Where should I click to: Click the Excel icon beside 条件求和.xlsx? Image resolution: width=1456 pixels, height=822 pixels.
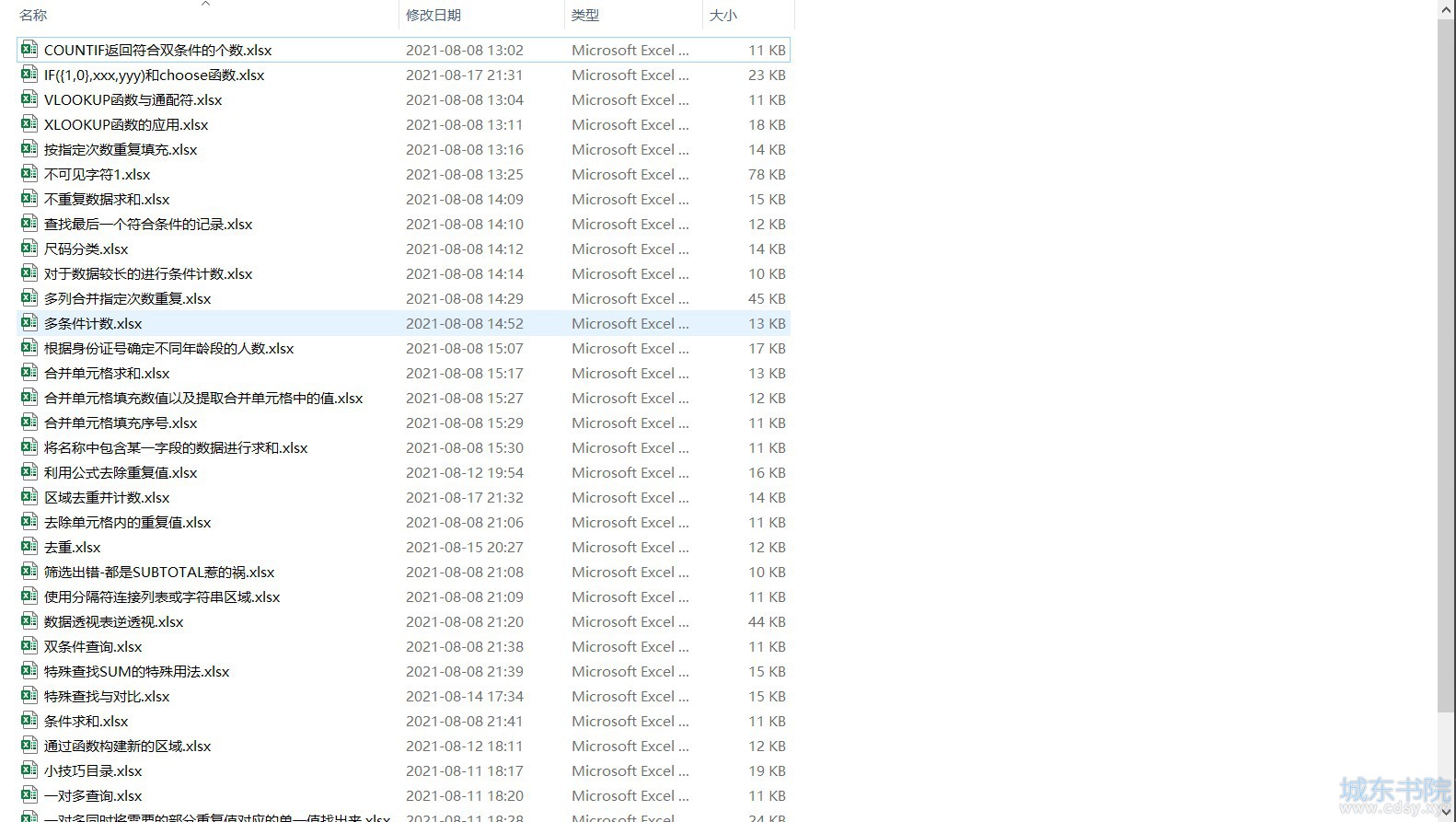point(29,721)
